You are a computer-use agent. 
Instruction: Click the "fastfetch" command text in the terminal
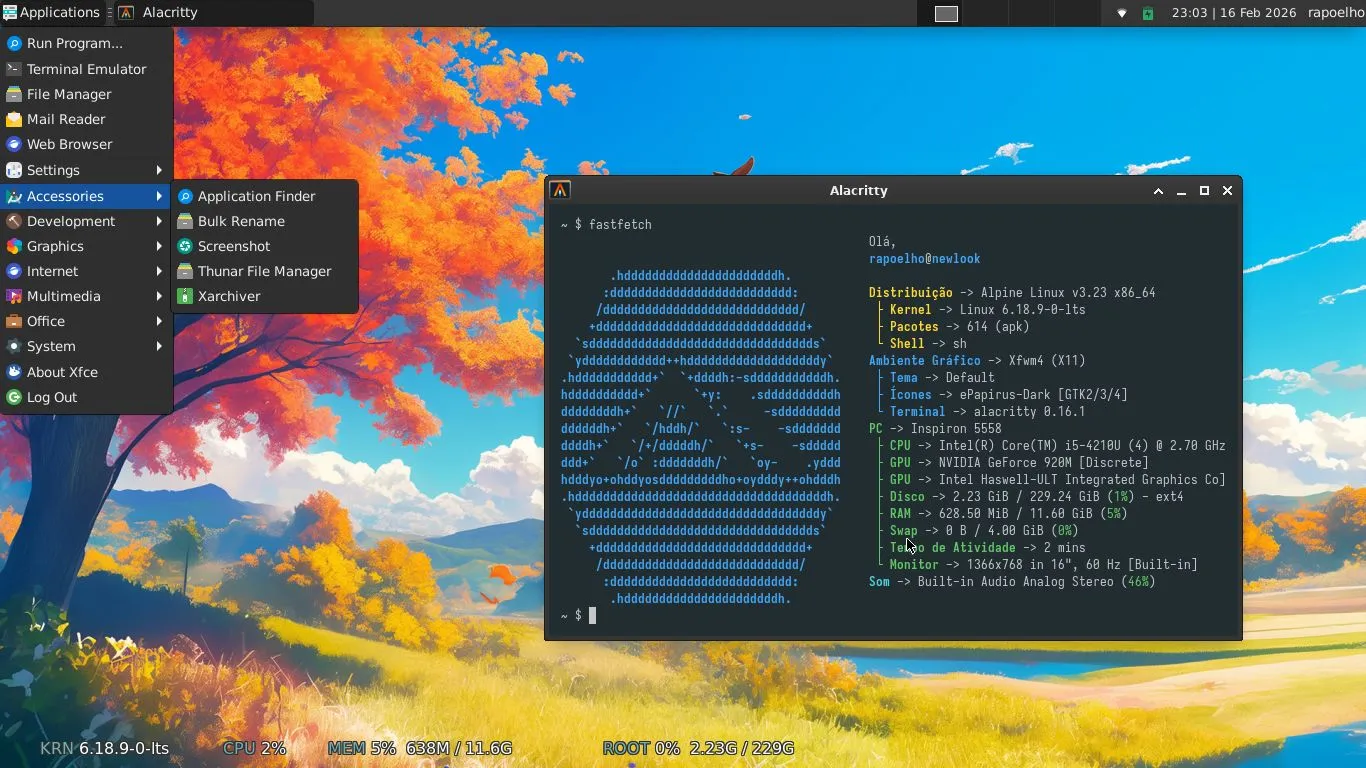pyautogui.click(x=620, y=224)
